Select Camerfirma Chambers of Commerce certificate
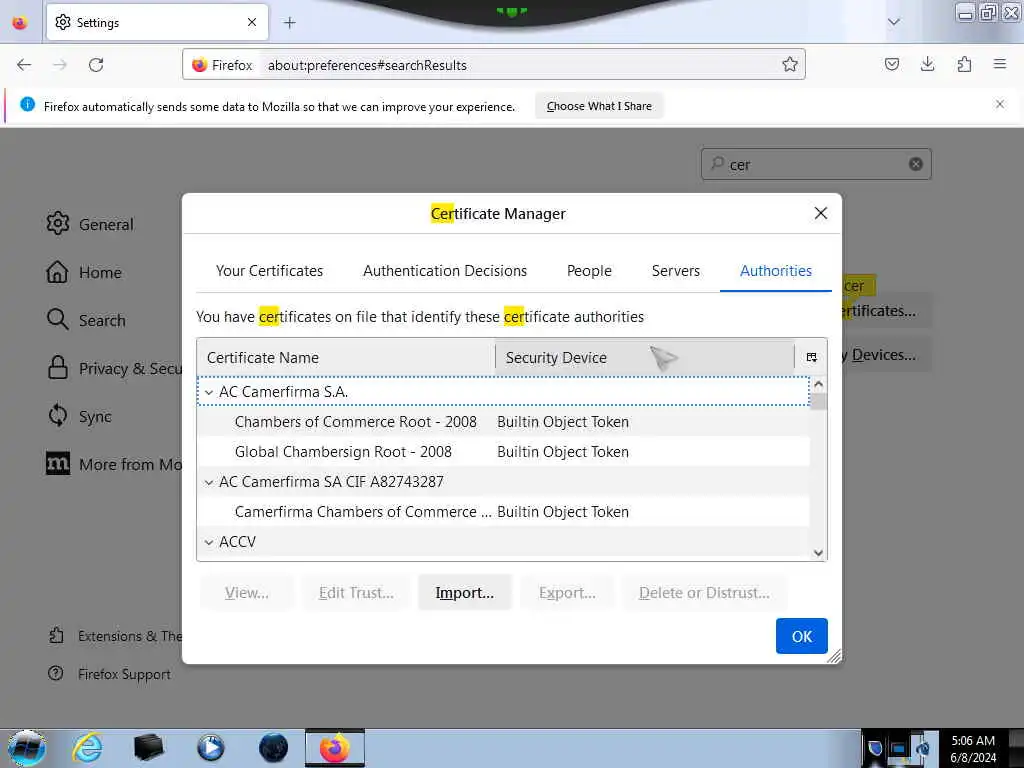Viewport: 1024px width, 768px height. point(504,512)
